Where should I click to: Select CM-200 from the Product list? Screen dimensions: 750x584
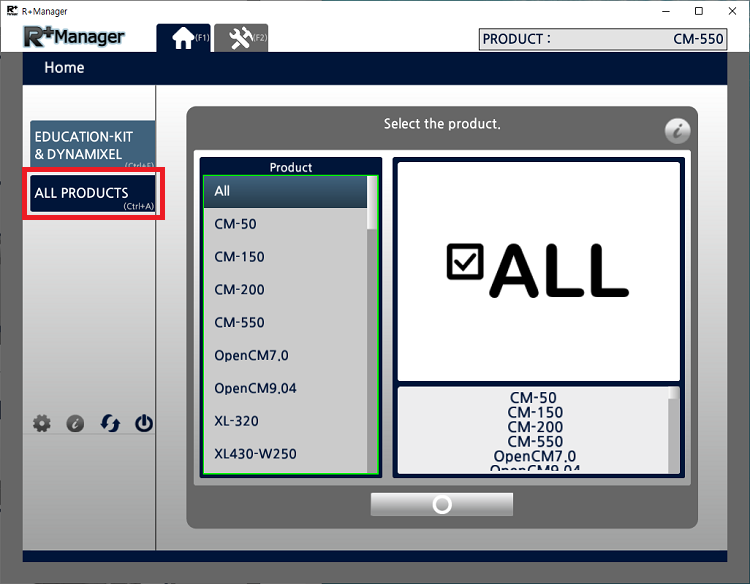click(x=285, y=290)
